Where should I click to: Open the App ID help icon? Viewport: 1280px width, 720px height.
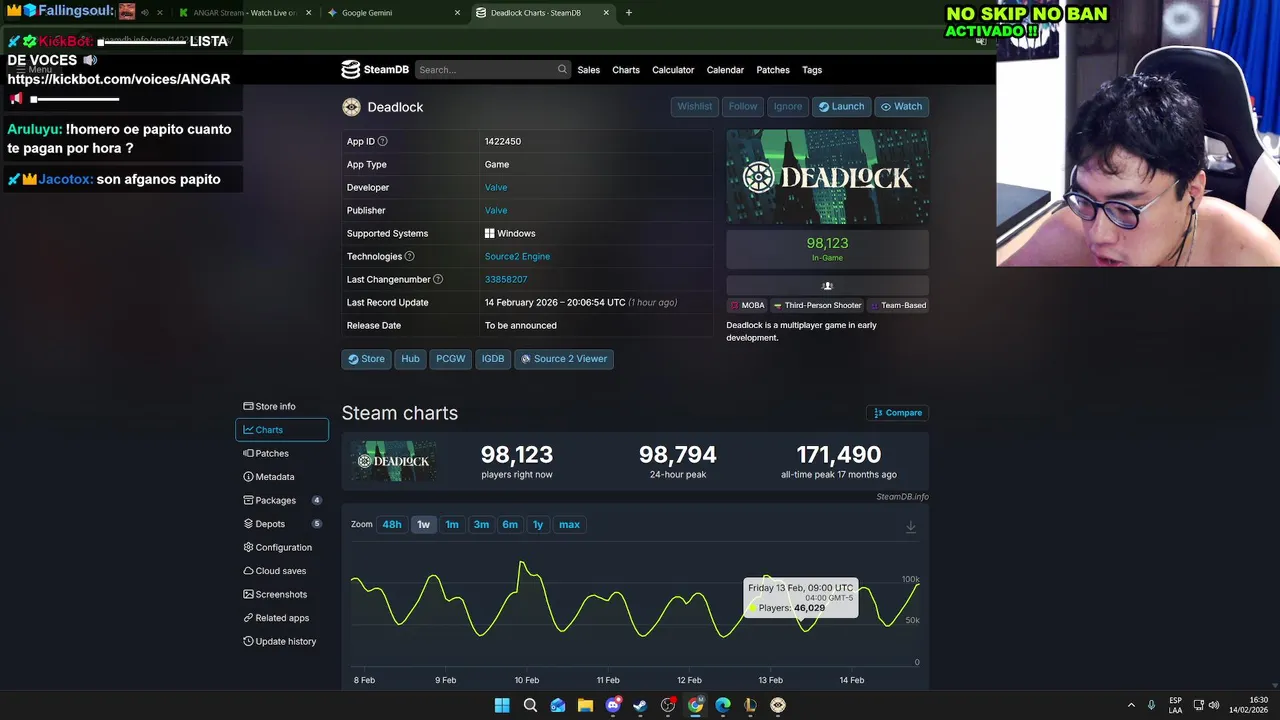click(382, 141)
